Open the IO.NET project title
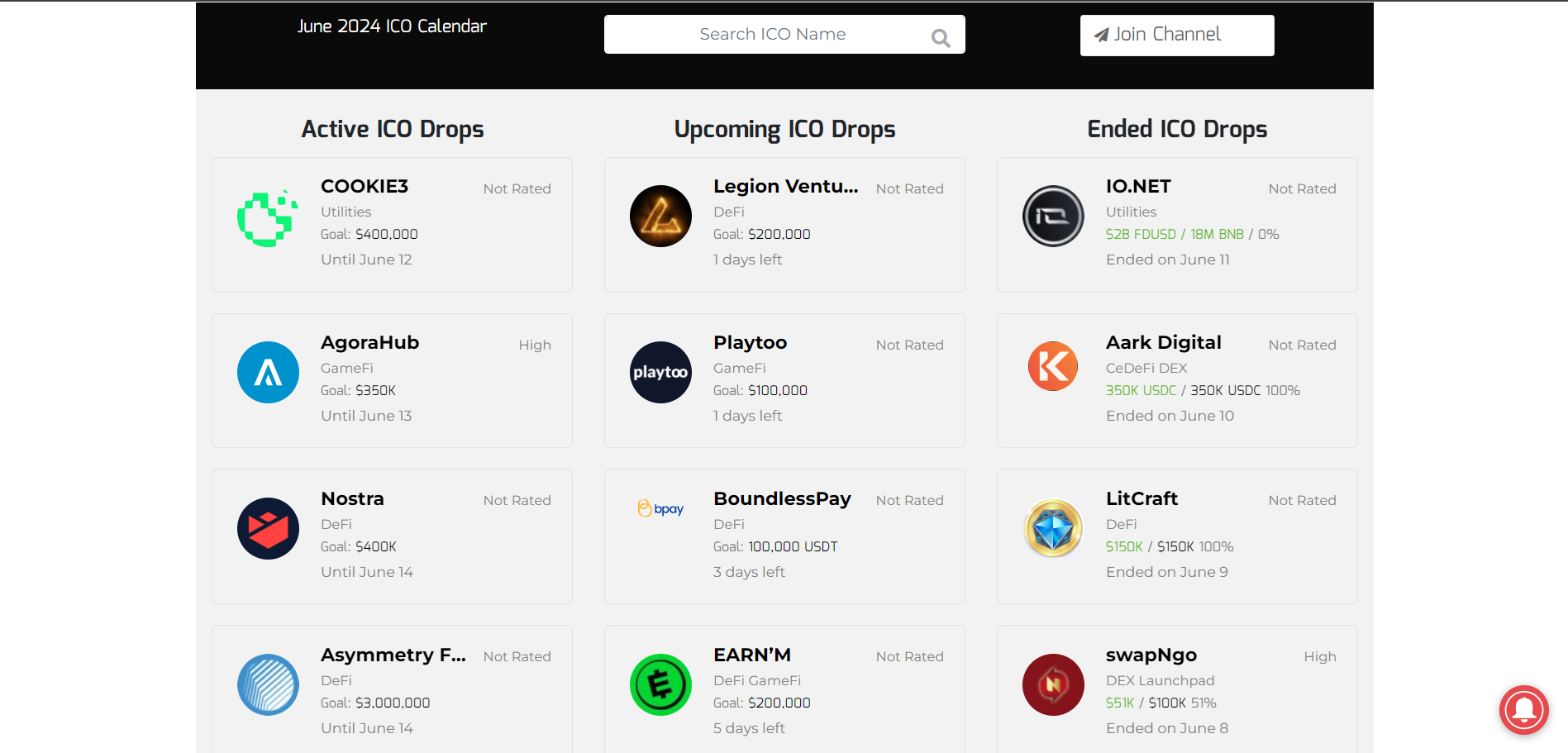This screenshot has width=1568, height=753. 1138,186
